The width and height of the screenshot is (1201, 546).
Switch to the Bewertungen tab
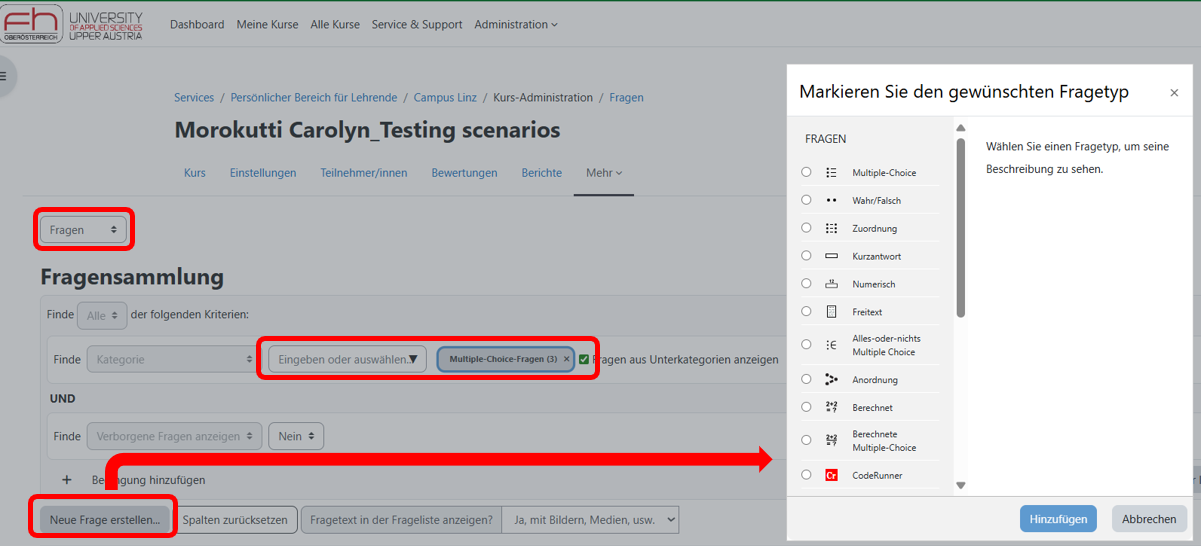click(464, 173)
